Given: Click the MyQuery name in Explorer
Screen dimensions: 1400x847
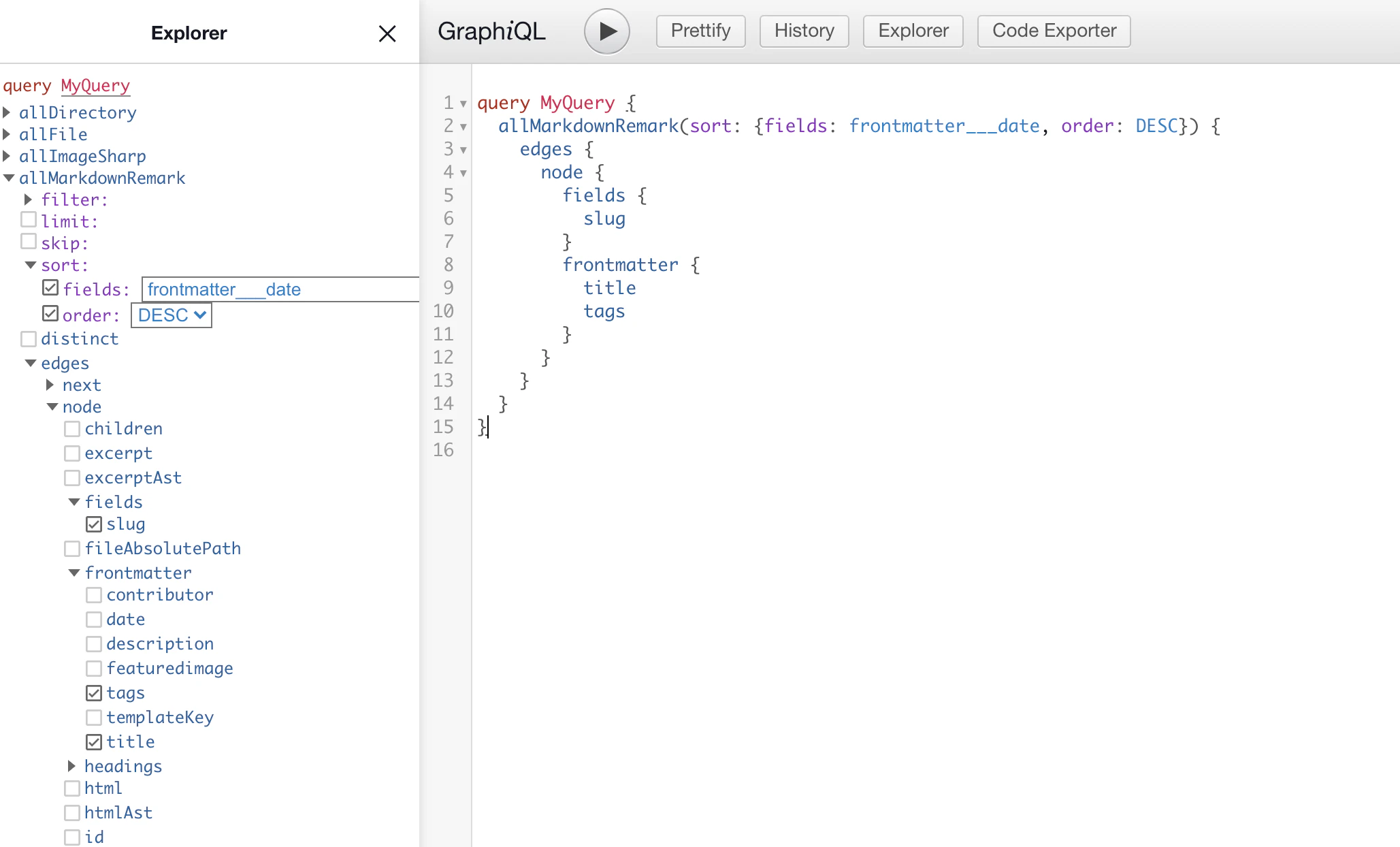Looking at the screenshot, I should [x=95, y=86].
